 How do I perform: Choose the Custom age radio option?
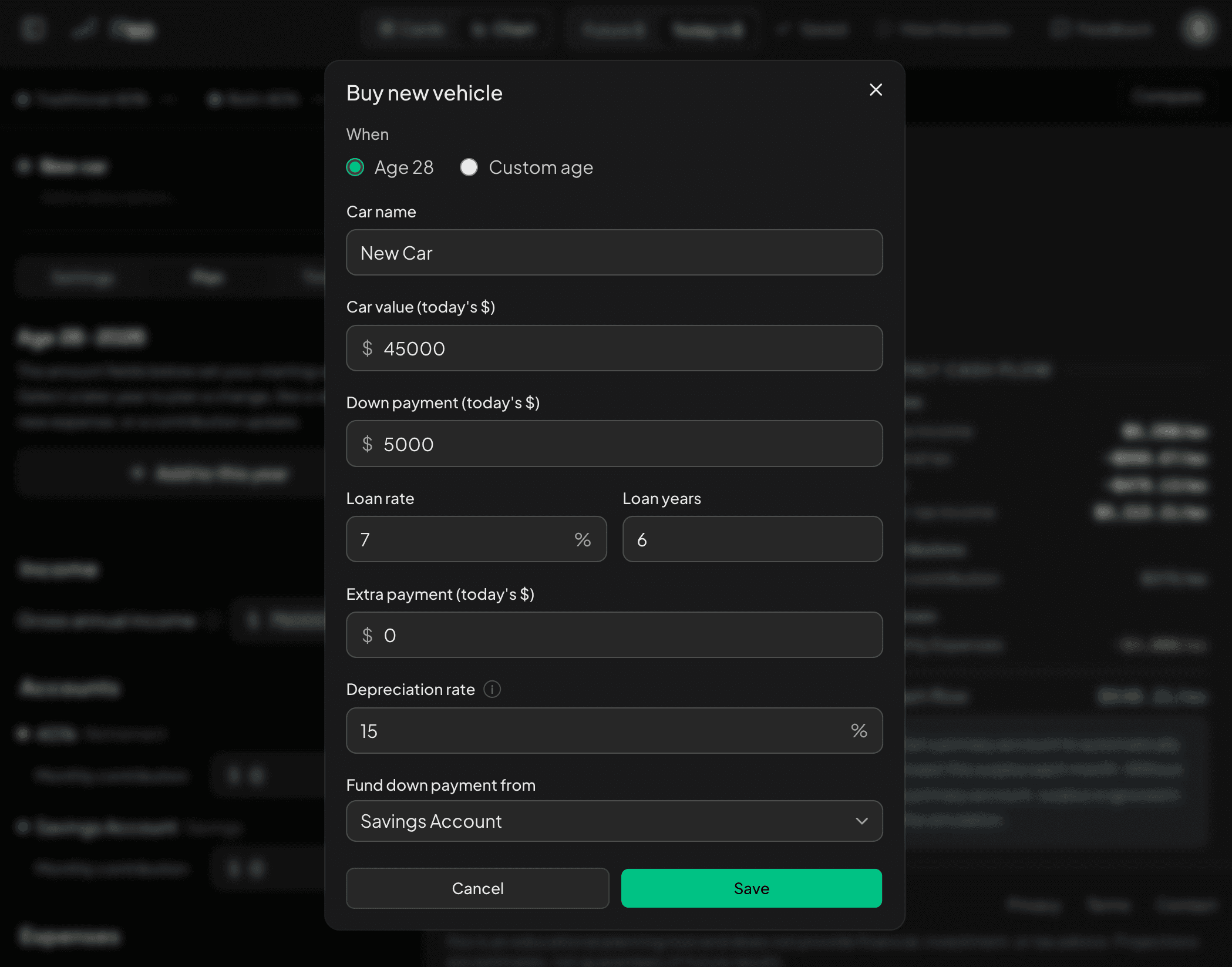click(469, 167)
